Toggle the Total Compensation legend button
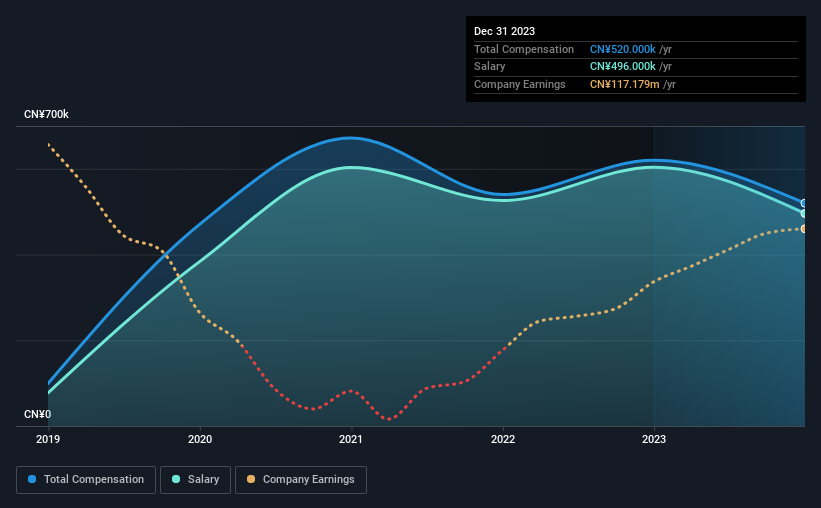Image resolution: width=821 pixels, height=508 pixels. click(x=86, y=480)
